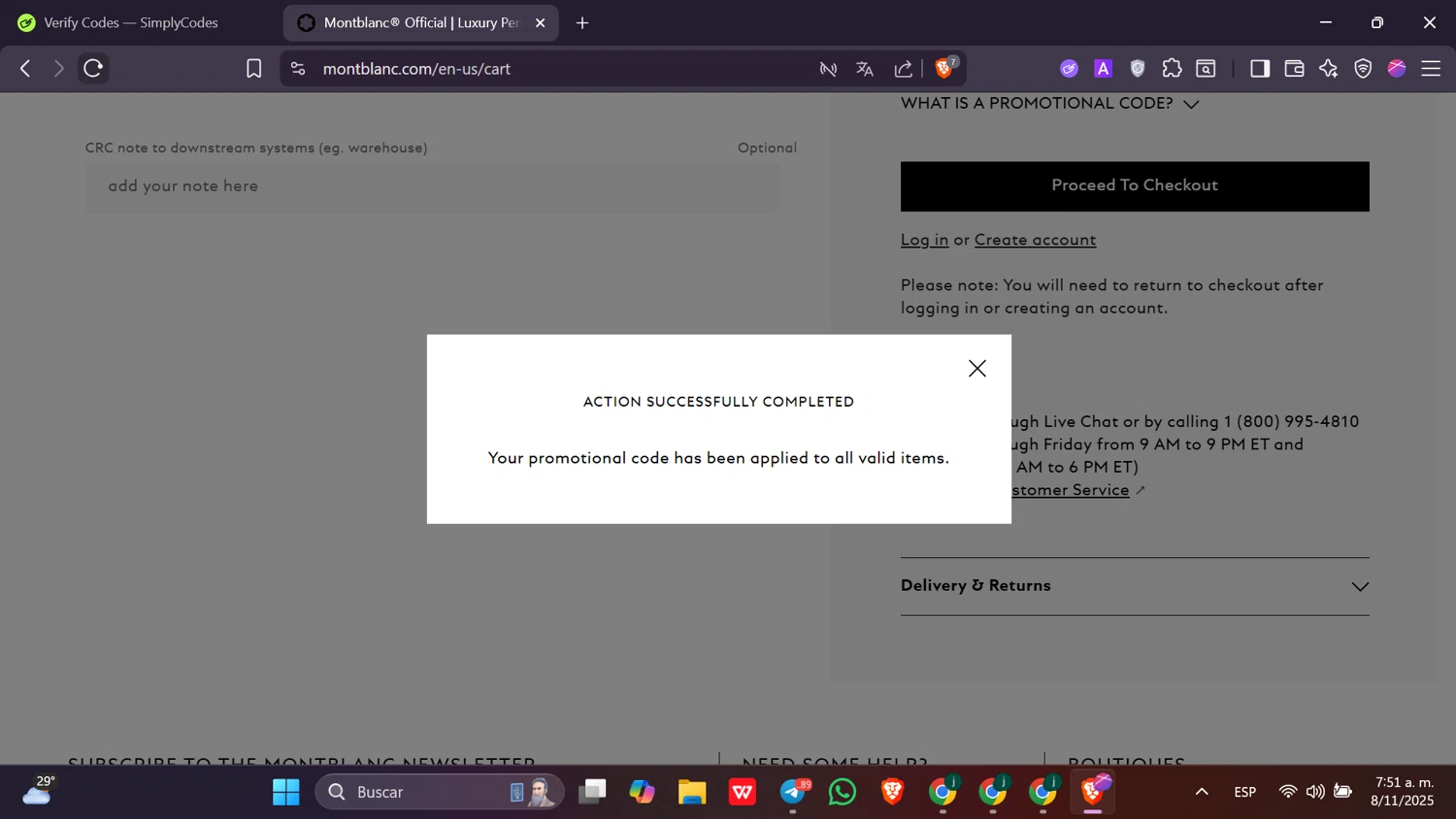Open the Brave VPN shield icon
This screenshot has width=1456, height=819.
tap(1363, 68)
